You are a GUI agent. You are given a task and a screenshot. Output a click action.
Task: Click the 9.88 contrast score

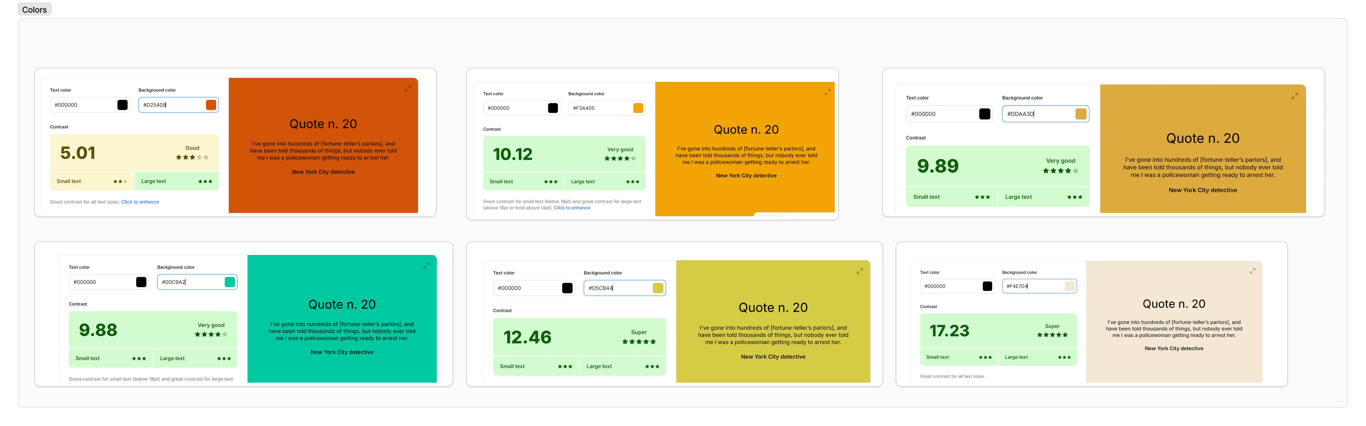(98, 330)
